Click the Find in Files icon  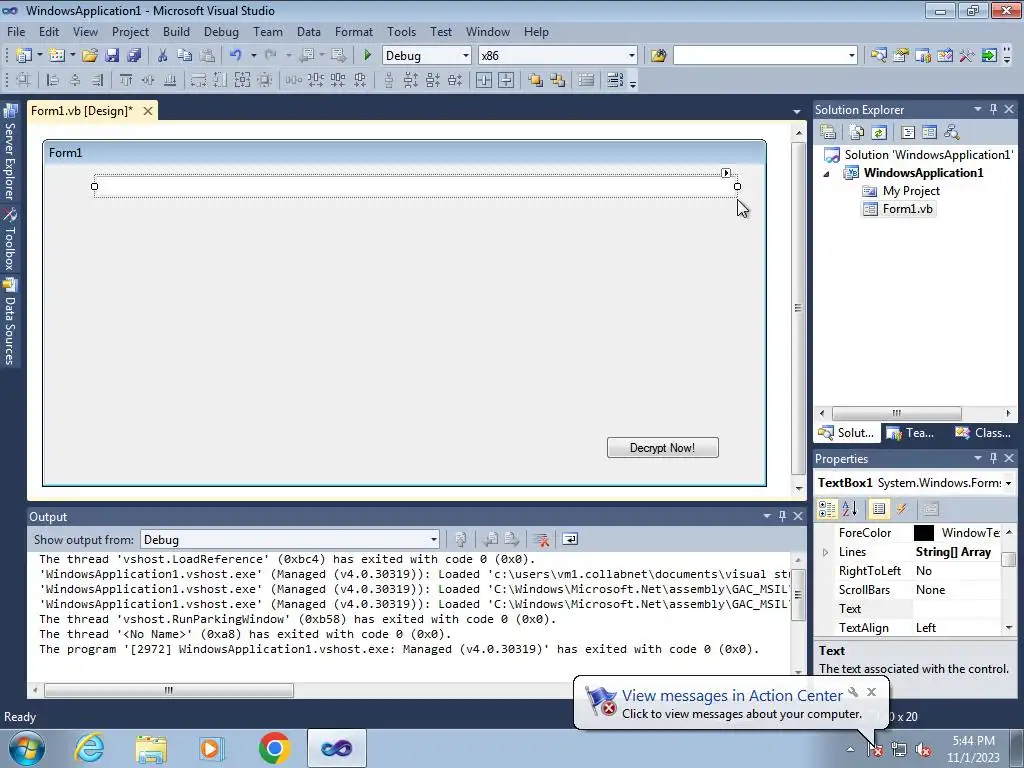click(x=658, y=56)
